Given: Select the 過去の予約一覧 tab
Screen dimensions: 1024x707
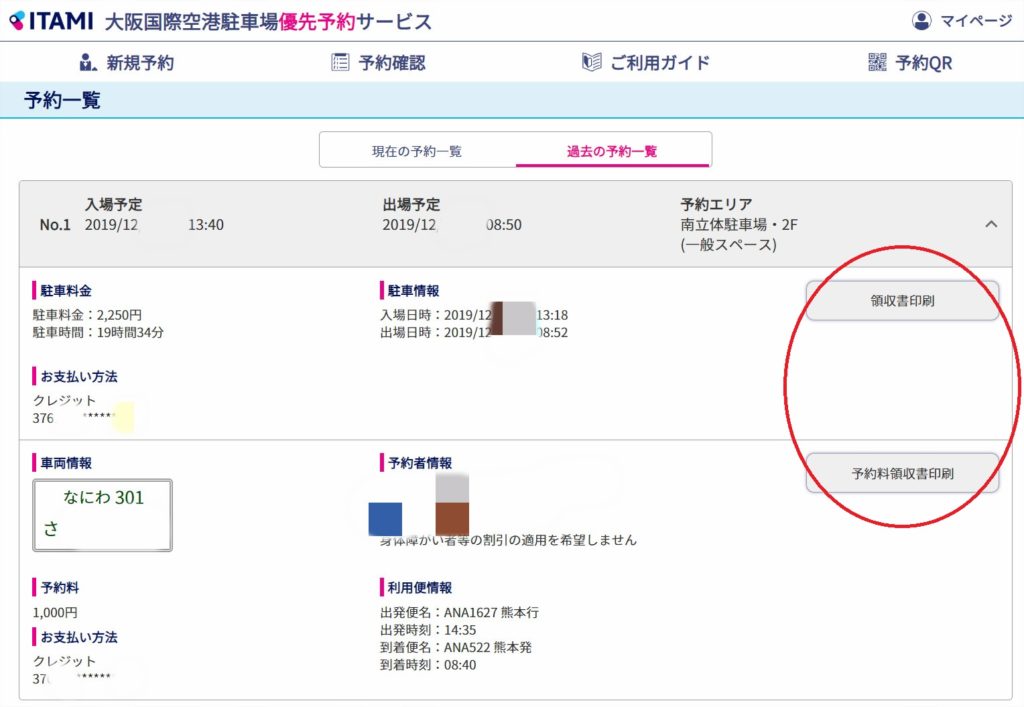Looking at the screenshot, I should pos(612,151).
